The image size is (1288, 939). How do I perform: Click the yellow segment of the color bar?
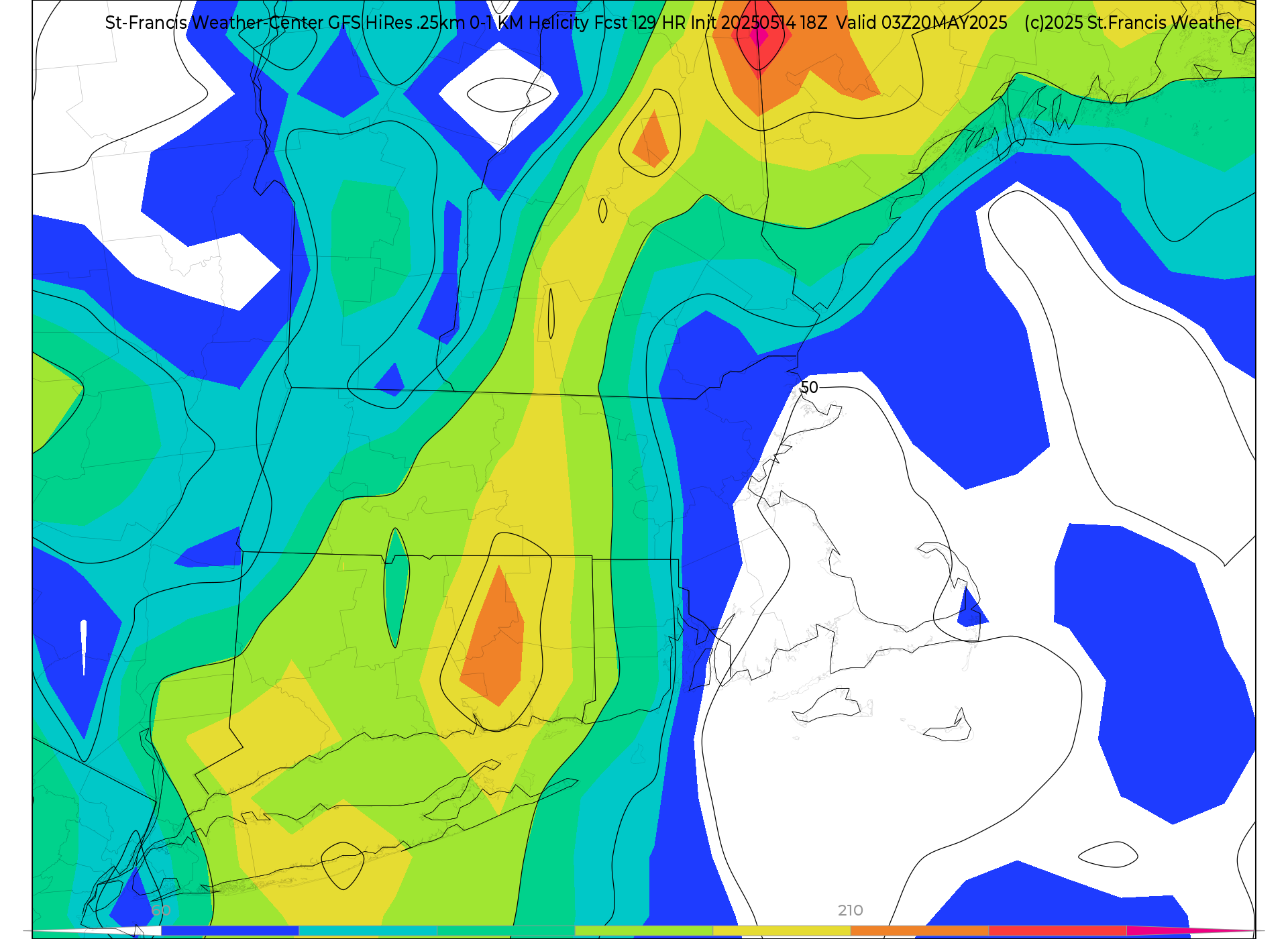[782, 931]
